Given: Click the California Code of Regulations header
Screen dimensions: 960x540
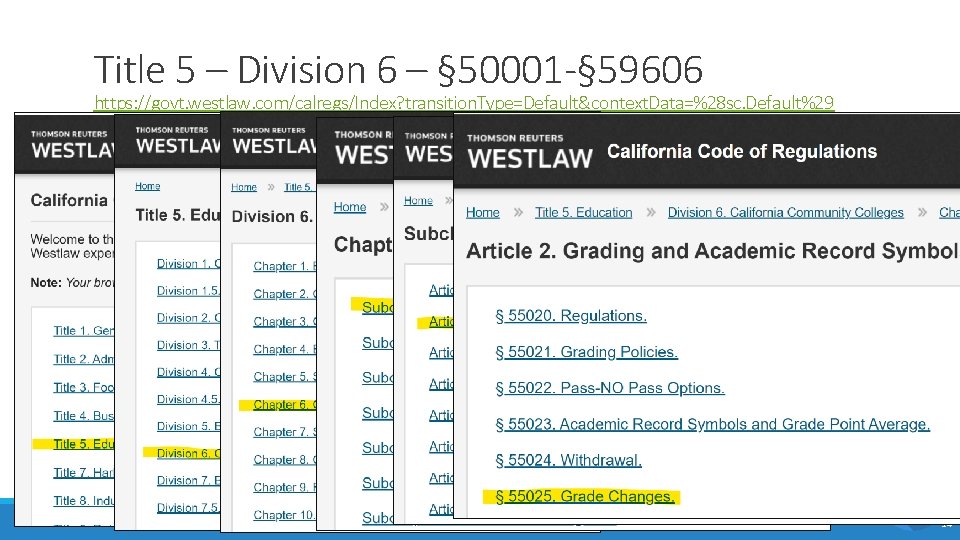Looking at the screenshot, I should pyautogui.click(x=742, y=151).
